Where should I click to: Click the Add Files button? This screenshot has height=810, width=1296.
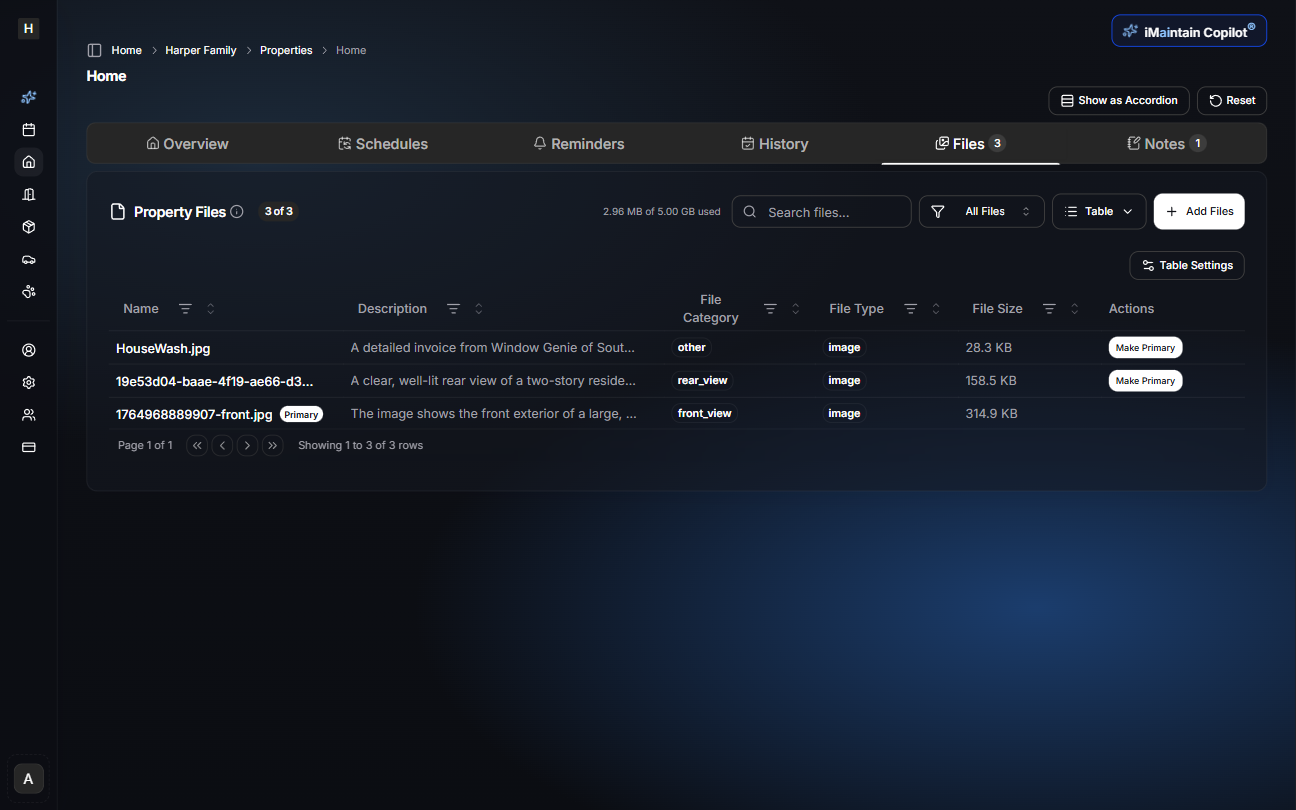tap(1198, 212)
